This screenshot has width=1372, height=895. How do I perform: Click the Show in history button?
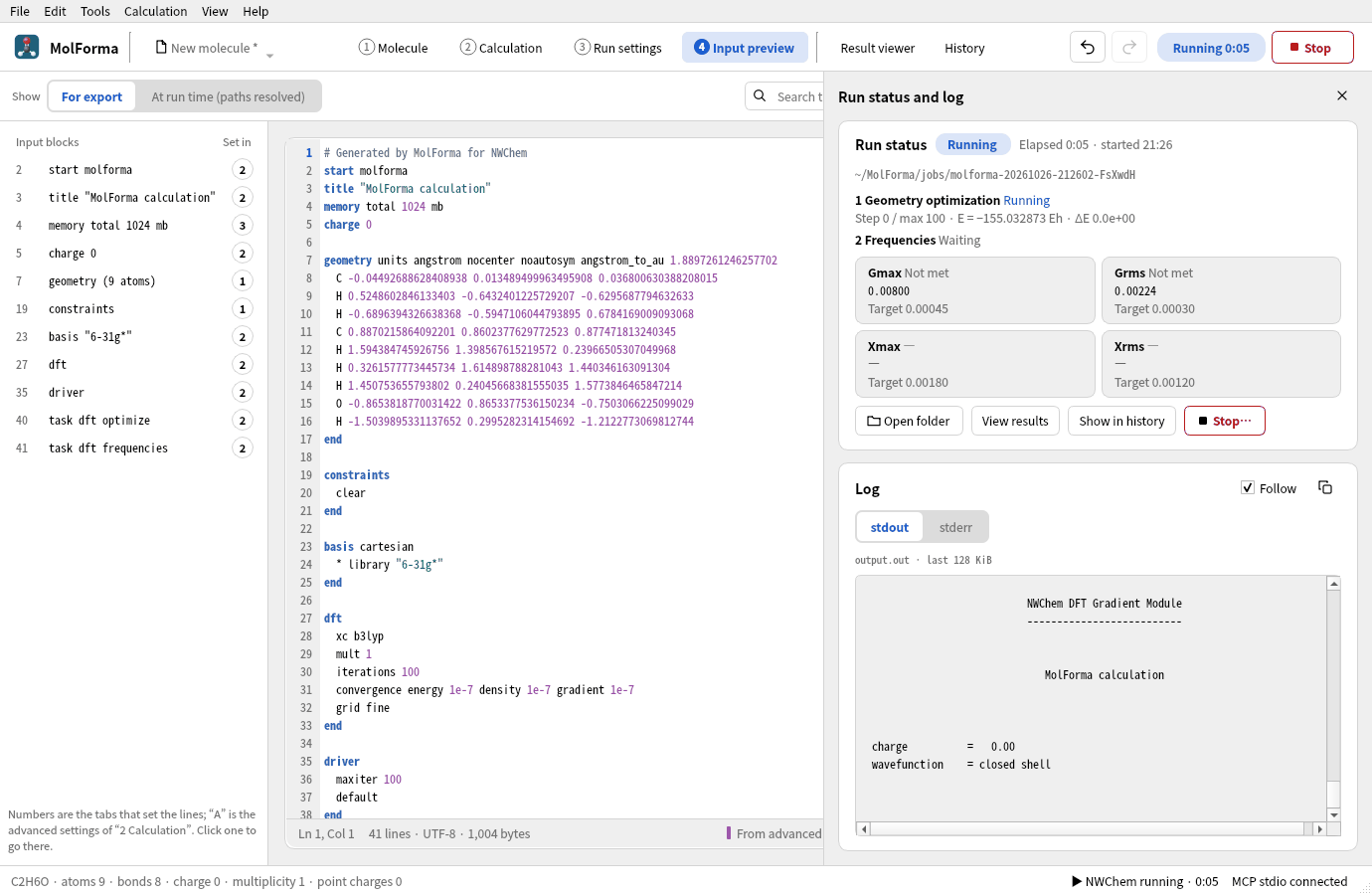point(1121,421)
